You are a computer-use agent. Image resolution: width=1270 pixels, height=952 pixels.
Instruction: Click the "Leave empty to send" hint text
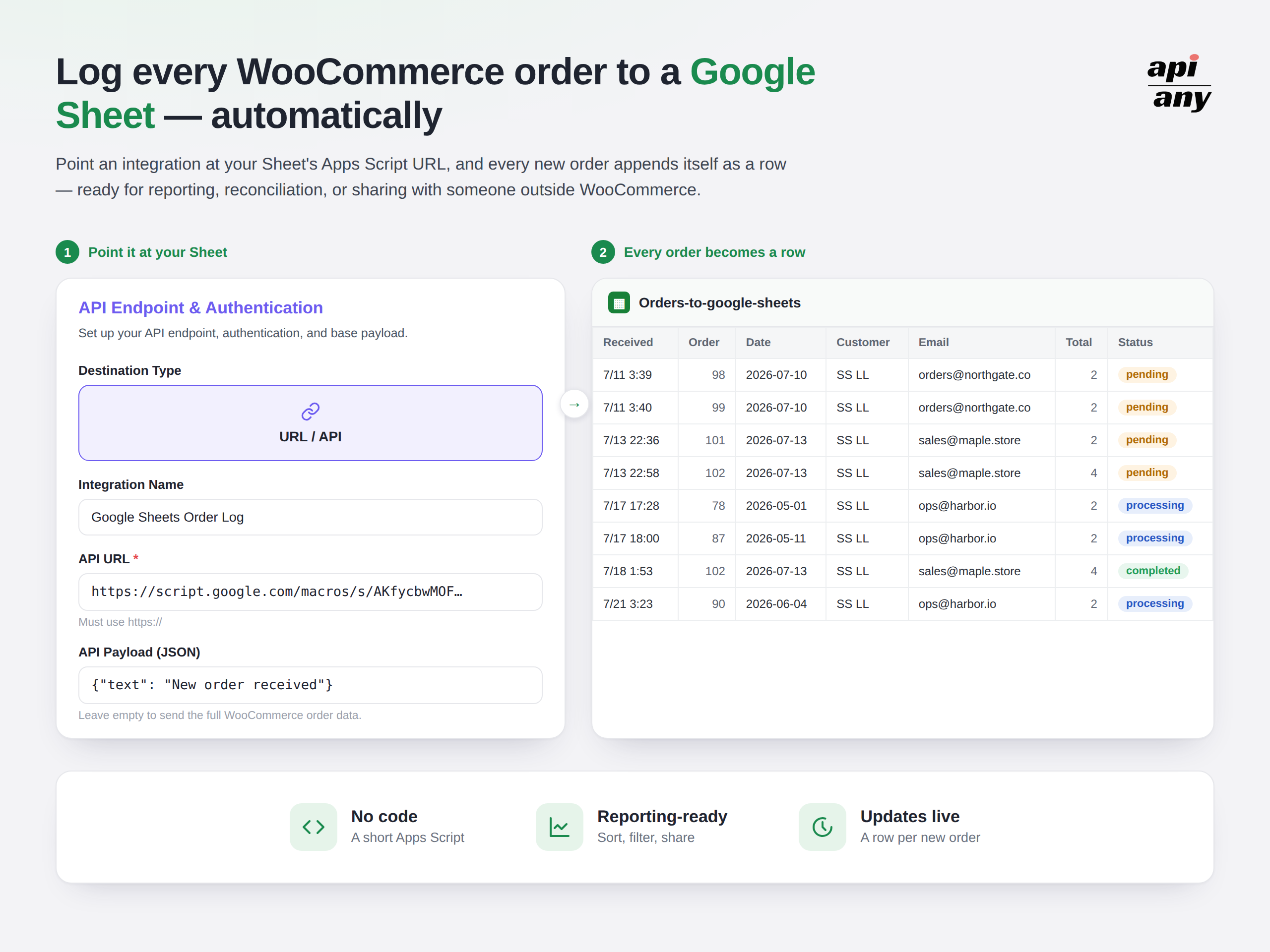click(220, 715)
